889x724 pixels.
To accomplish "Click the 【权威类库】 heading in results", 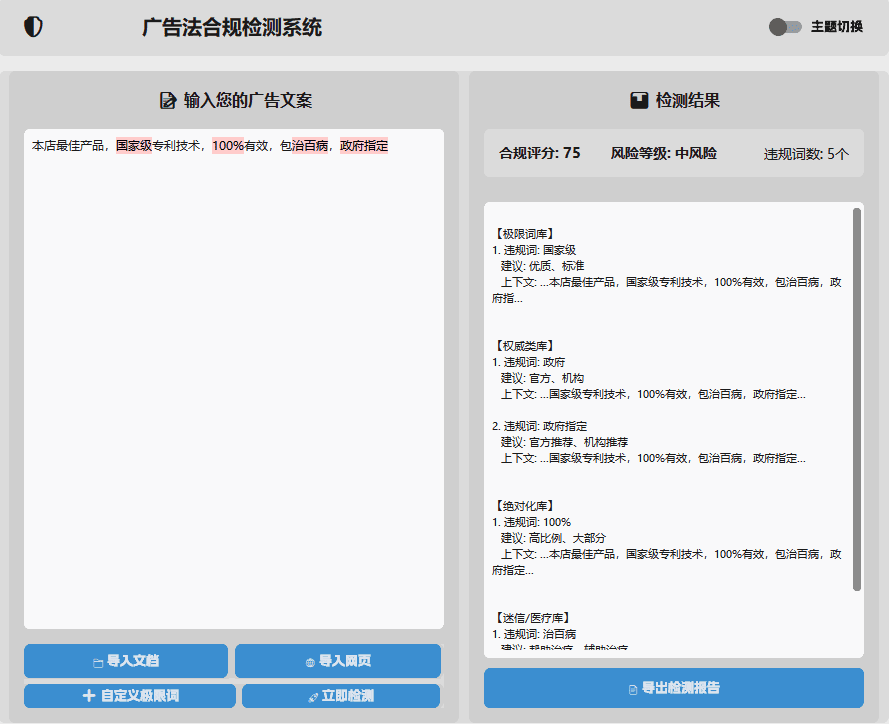I will tap(524, 346).
